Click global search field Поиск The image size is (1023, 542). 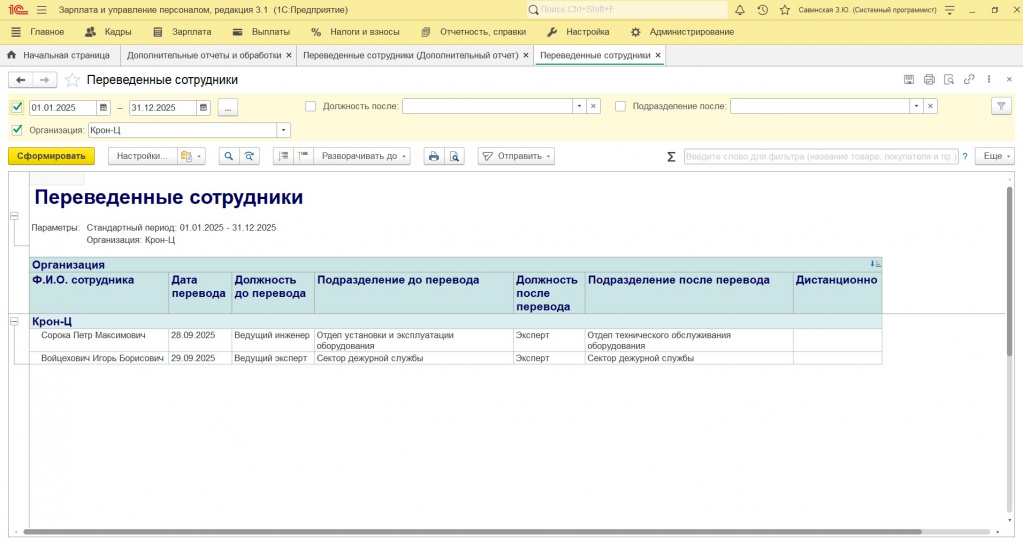pos(628,10)
